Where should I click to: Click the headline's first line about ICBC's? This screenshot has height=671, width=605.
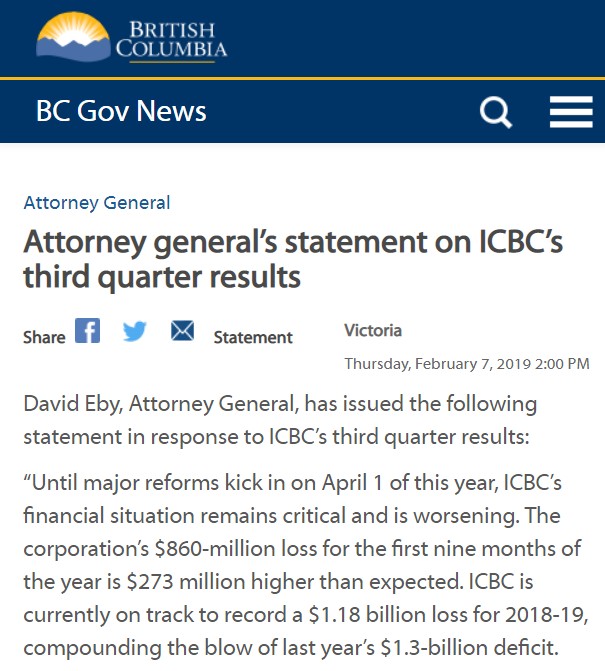[x=293, y=243]
